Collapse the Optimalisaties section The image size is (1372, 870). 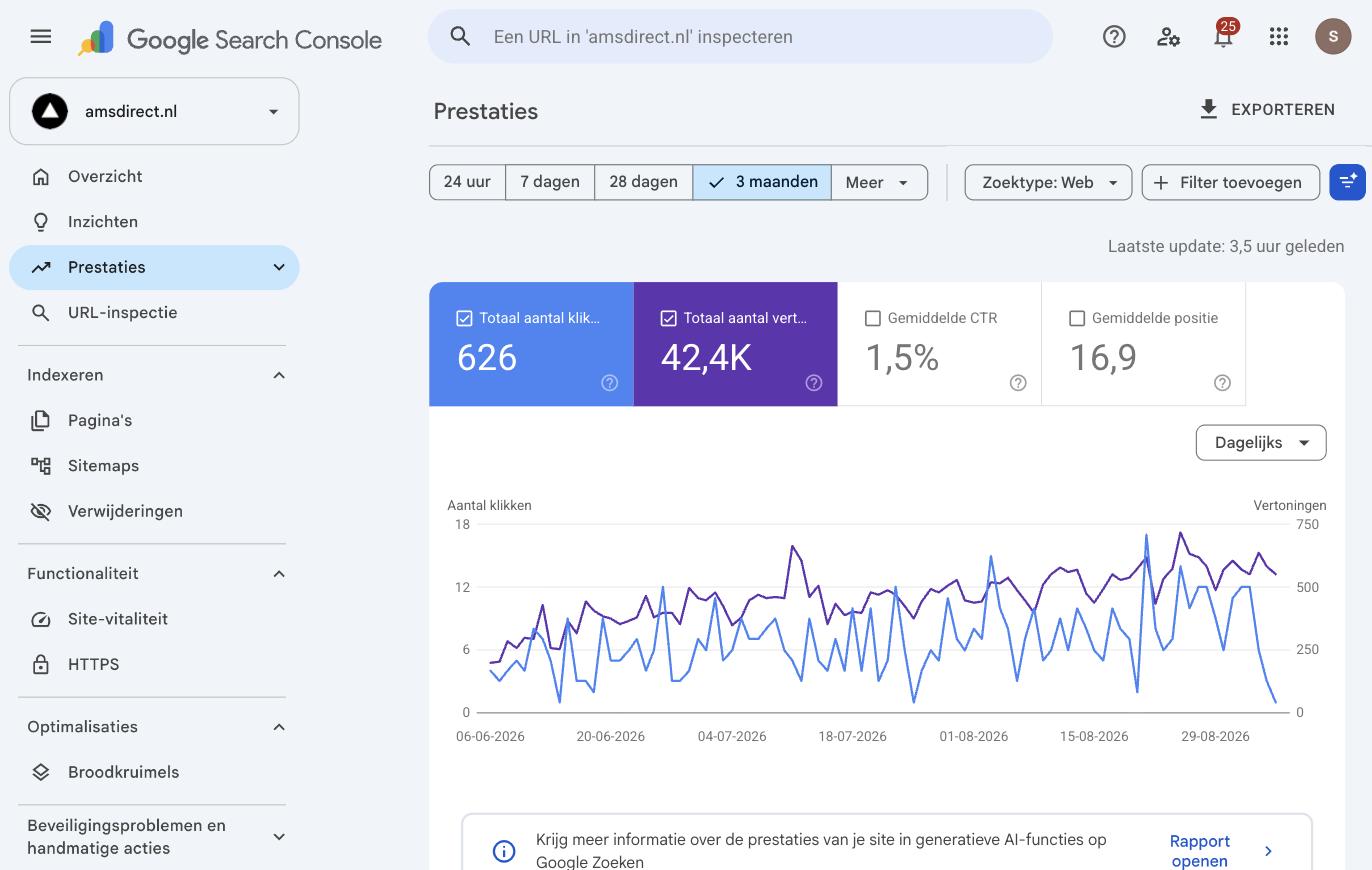pyautogui.click(x=279, y=727)
